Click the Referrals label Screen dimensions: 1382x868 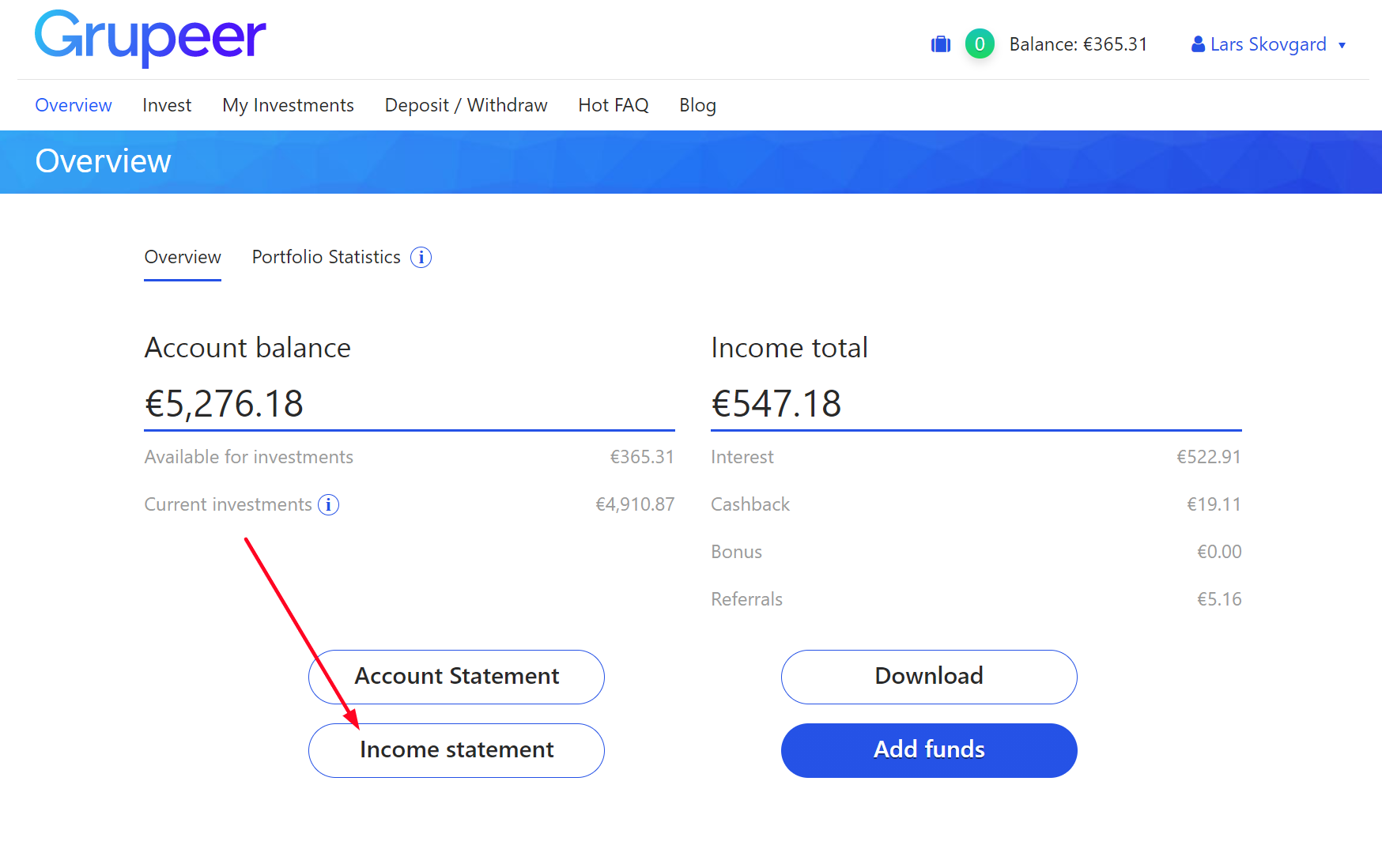pyautogui.click(x=746, y=599)
